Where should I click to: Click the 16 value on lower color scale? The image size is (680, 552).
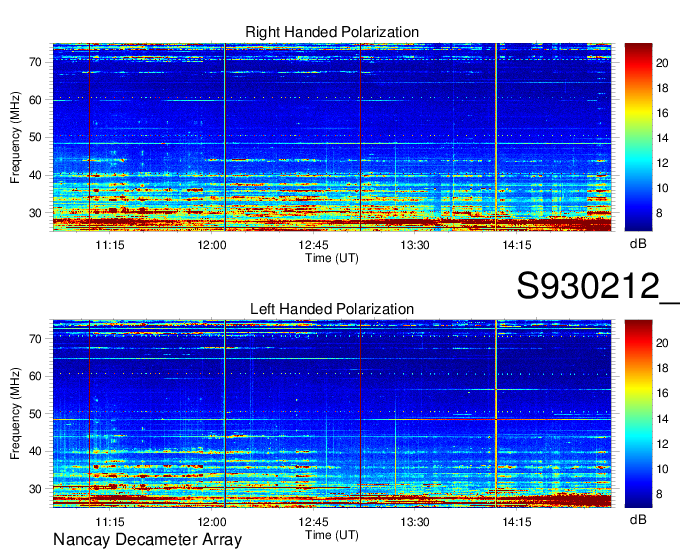point(662,394)
